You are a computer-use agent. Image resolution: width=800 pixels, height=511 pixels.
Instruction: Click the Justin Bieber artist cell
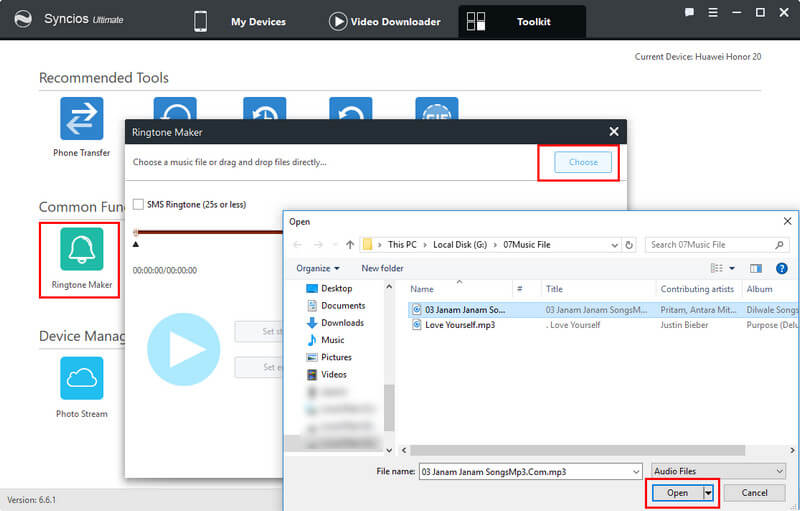684,325
